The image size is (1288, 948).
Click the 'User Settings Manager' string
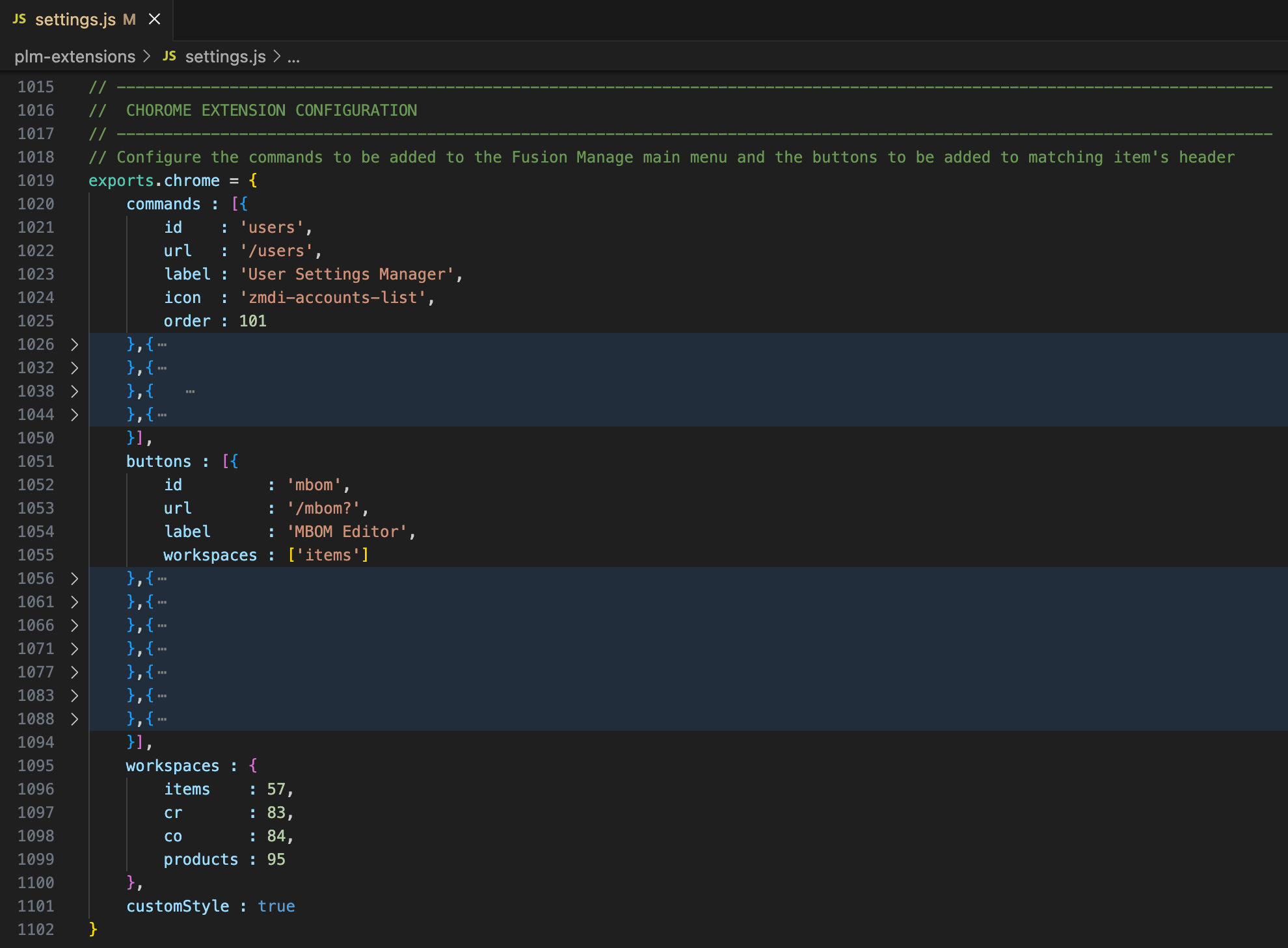coord(346,274)
